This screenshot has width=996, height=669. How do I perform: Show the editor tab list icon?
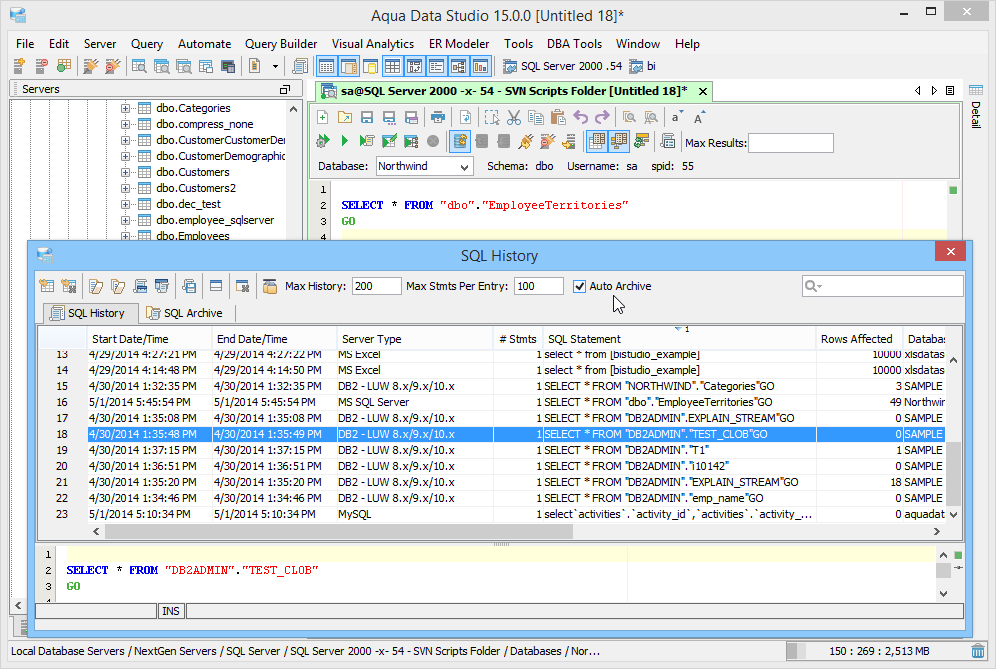tap(950, 91)
